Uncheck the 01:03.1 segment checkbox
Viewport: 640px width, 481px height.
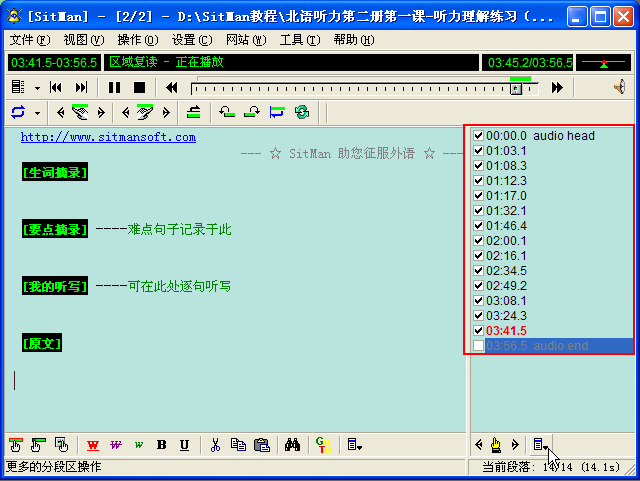click(478, 151)
